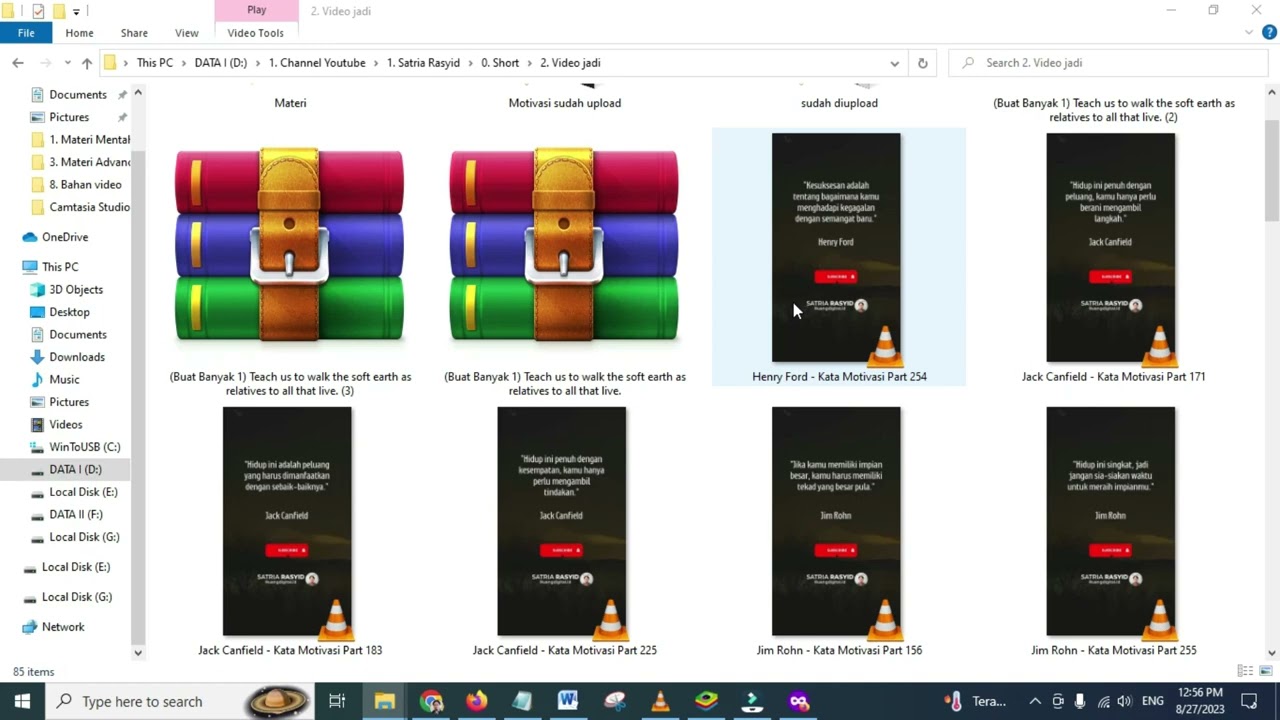Select first WinRAR archive Teach us (3)
This screenshot has width=1280, height=720.
click(x=290, y=263)
